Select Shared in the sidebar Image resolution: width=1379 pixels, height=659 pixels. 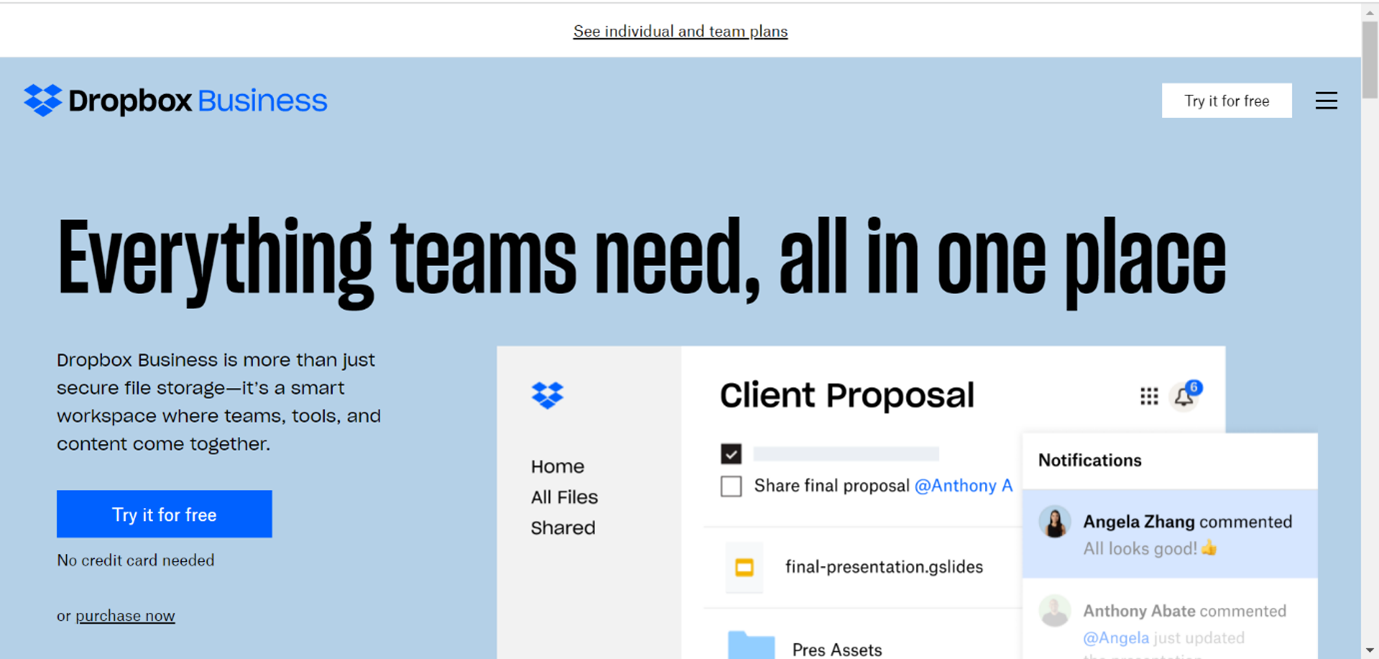(x=563, y=528)
